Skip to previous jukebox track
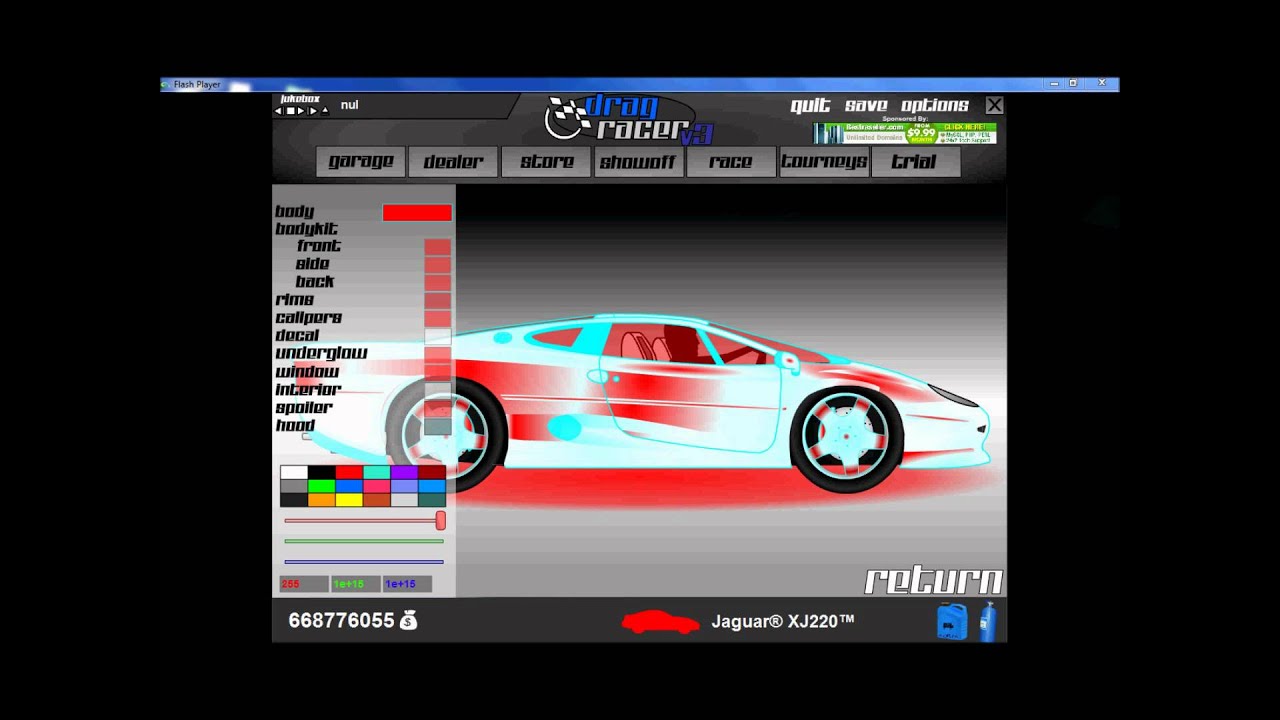Screen dimensions: 1280x720 pyautogui.click(x=279, y=111)
